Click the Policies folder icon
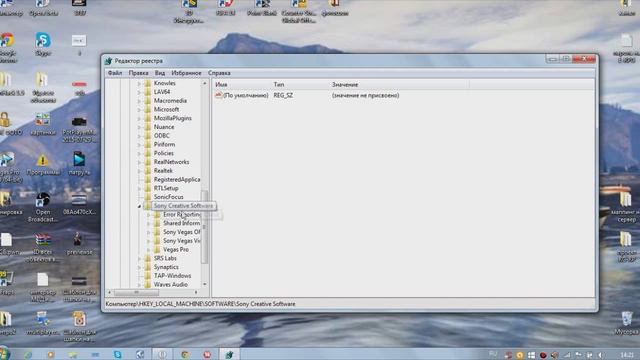640x360 pixels. pos(148,153)
